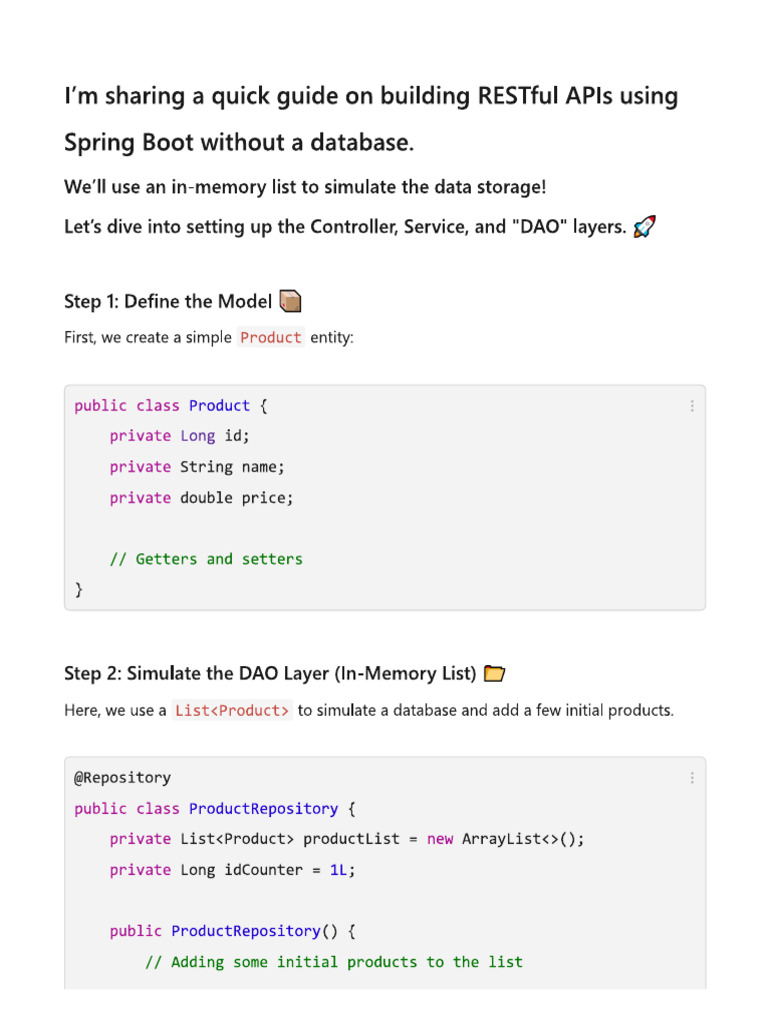This screenshot has width=768, height=1024.
Task: Open the ProductRepository code block's three-dot menu
Action: tap(691, 778)
